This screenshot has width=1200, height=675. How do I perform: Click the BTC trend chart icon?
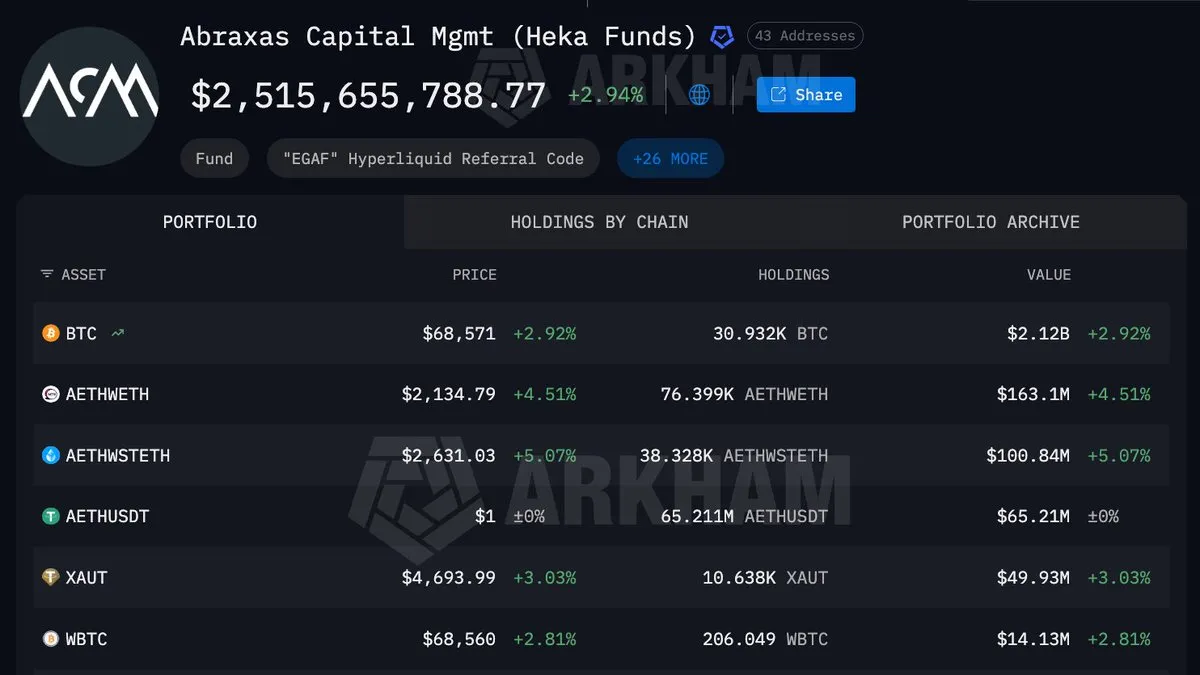(118, 333)
